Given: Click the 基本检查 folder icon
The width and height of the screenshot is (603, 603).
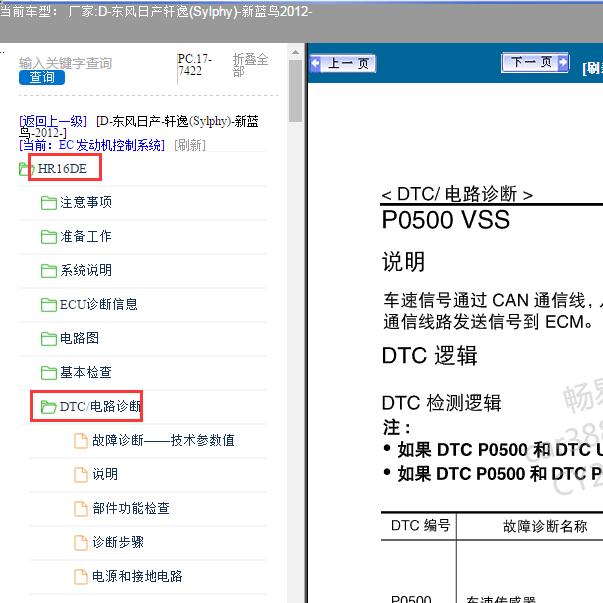Looking at the screenshot, I should pyautogui.click(x=48, y=372).
